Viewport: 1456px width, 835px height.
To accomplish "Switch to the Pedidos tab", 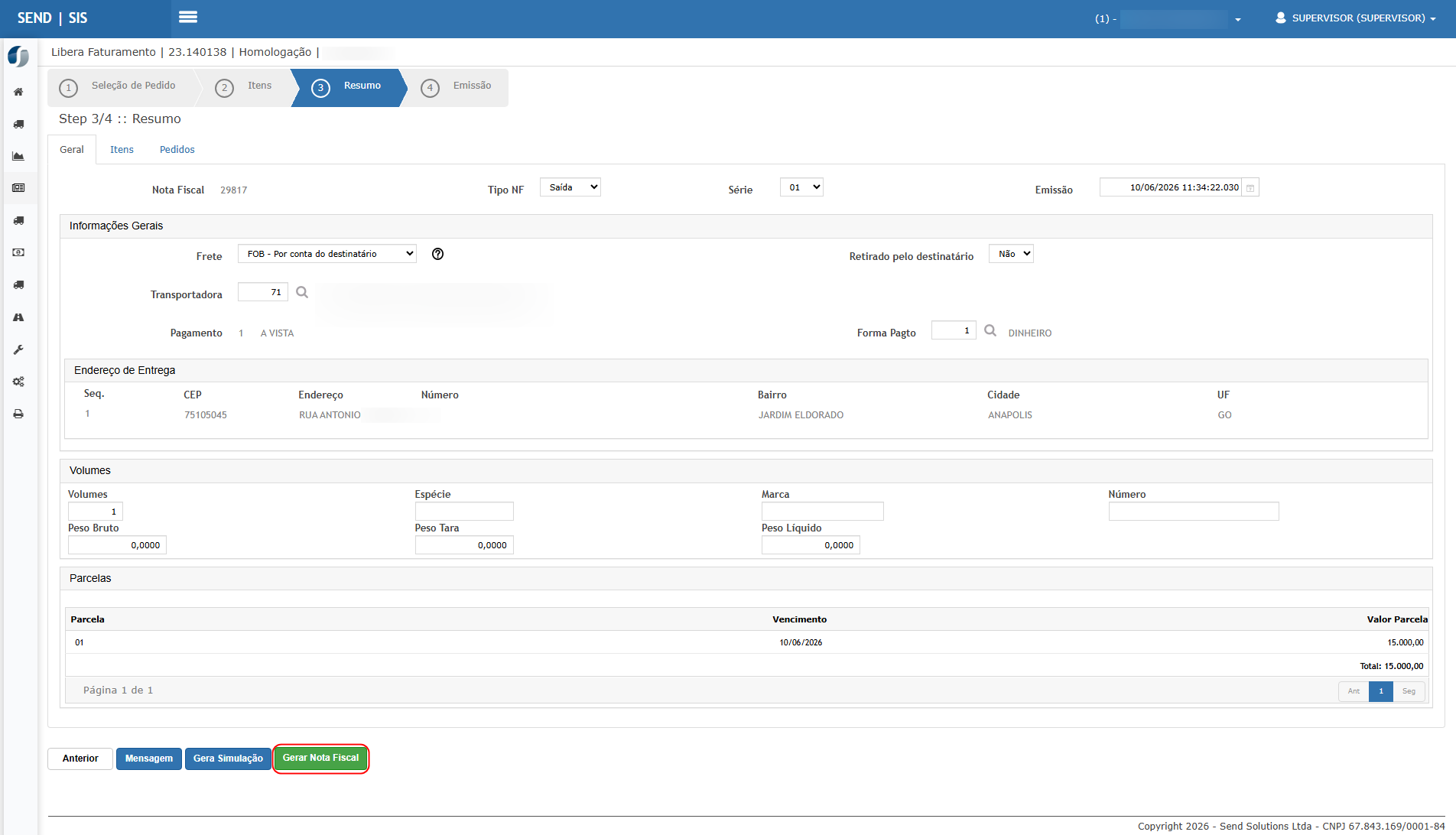I will [177, 150].
